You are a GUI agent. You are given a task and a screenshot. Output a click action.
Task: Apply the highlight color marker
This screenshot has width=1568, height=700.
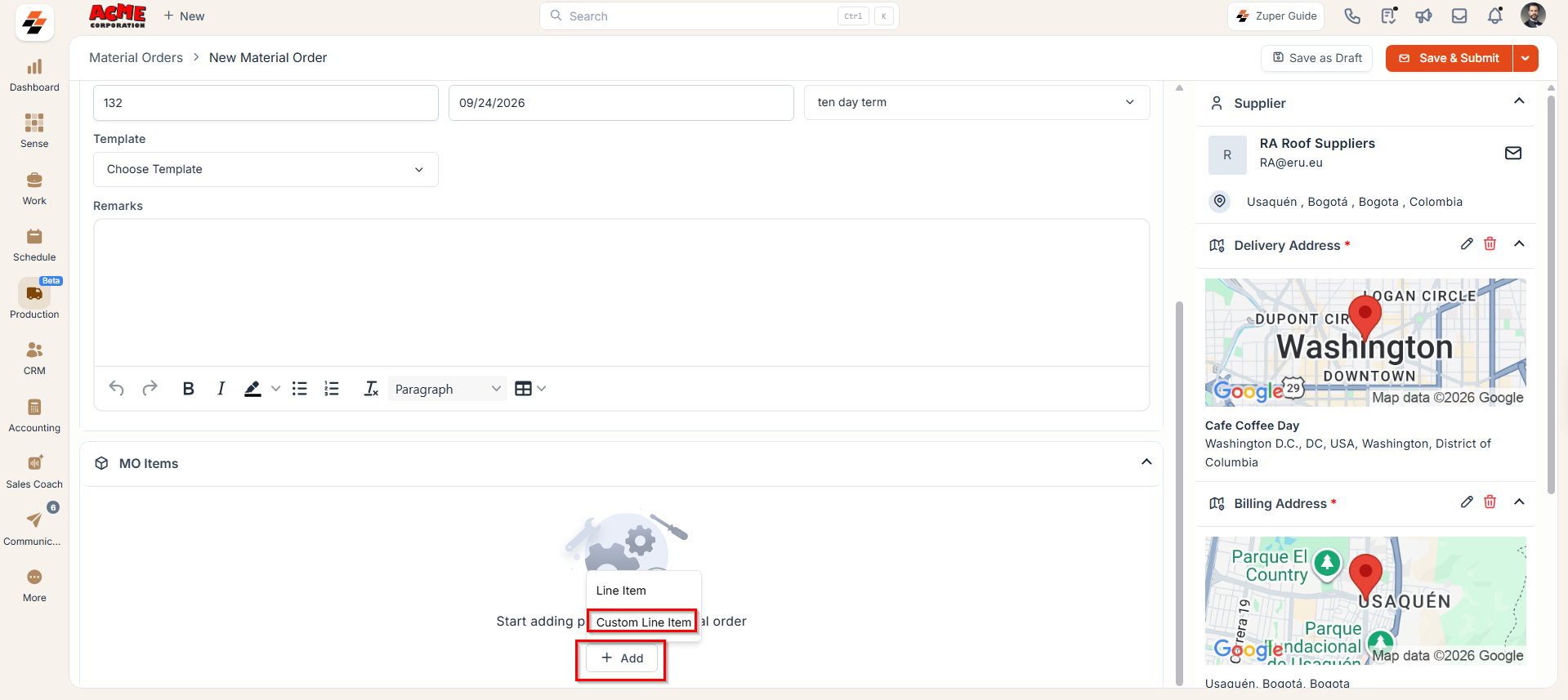[253, 389]
